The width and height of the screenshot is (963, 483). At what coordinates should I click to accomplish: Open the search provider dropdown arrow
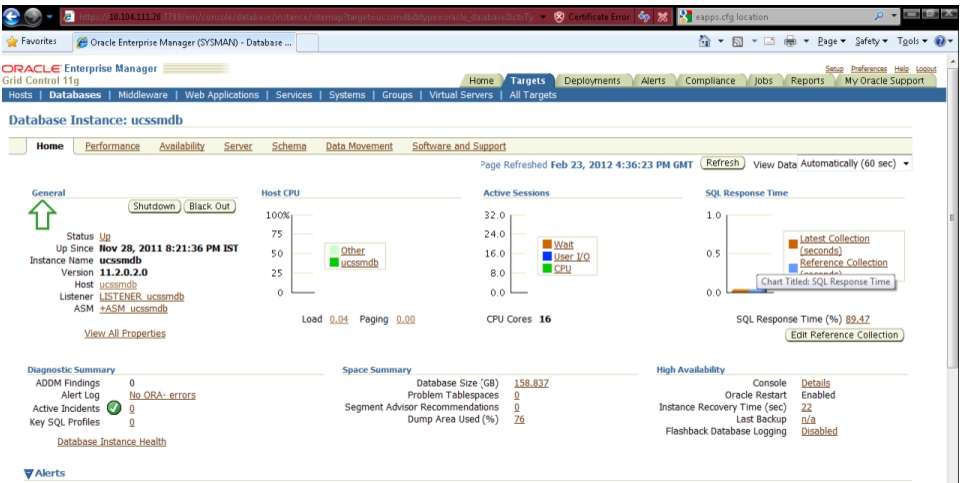[x=894, y=16]
